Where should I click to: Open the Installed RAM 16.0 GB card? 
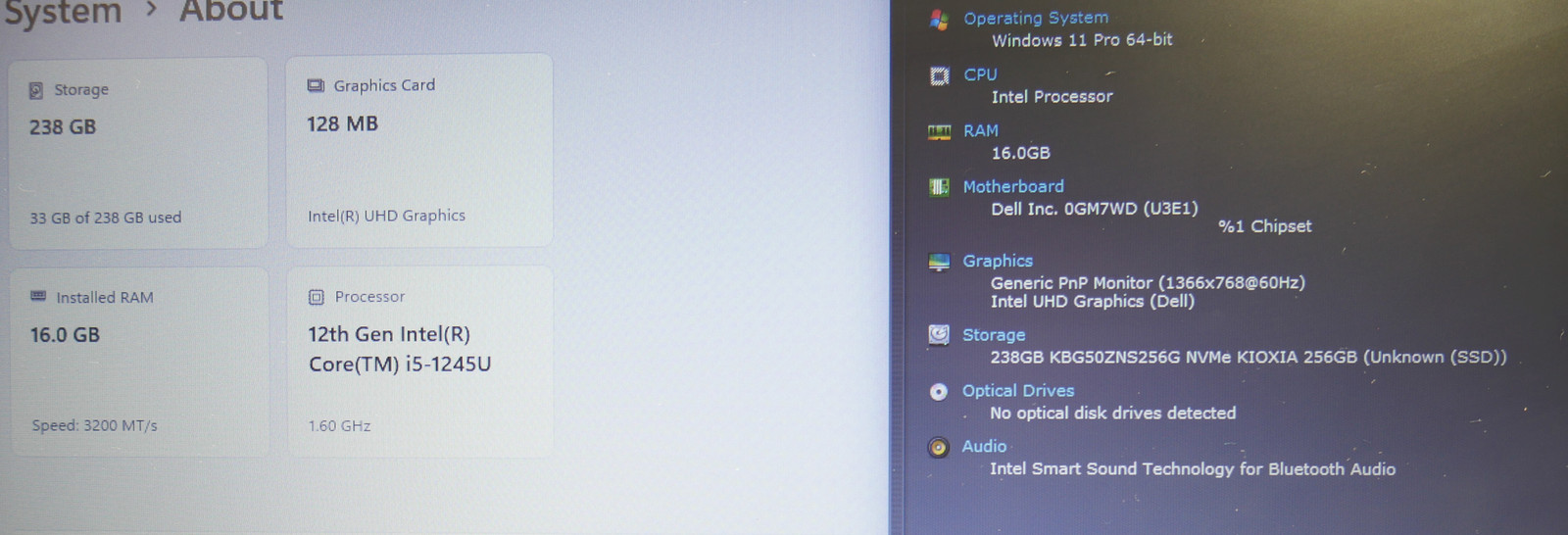click(x=139, y=362)
